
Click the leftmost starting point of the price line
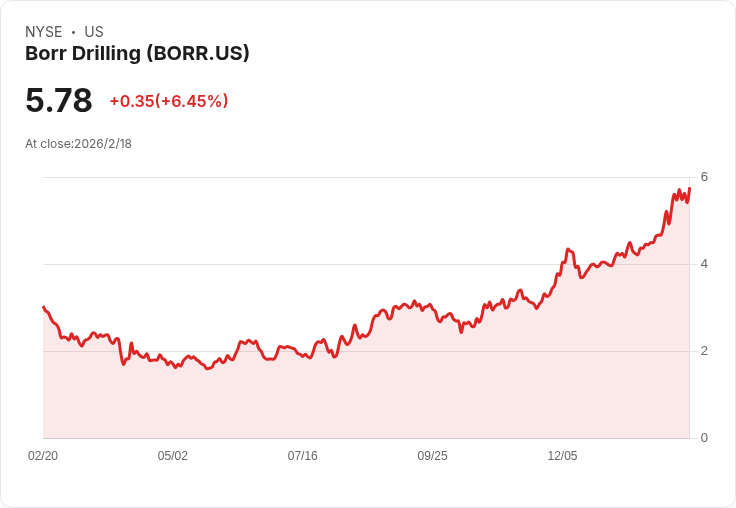tap(44, 307)
